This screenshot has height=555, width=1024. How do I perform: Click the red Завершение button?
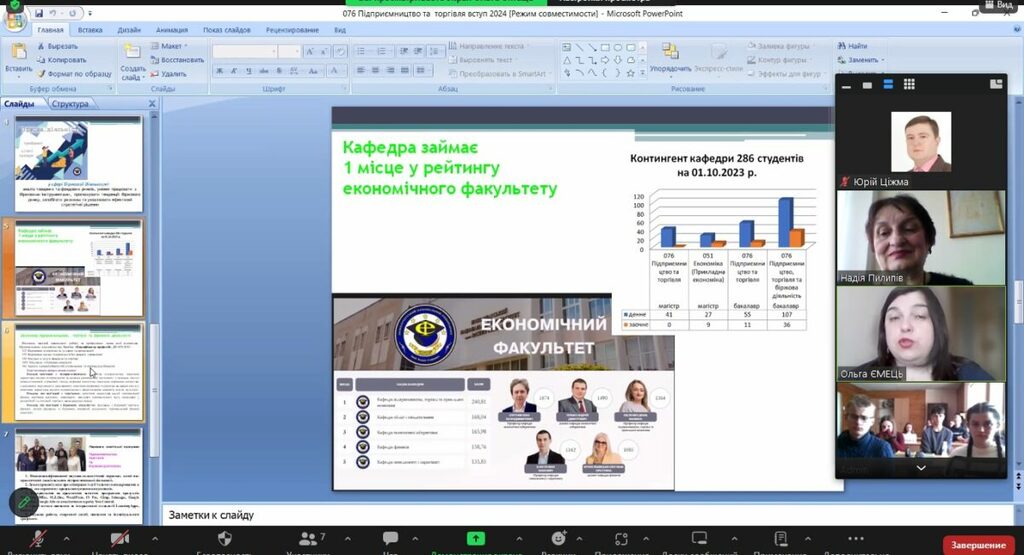point(977,545)
